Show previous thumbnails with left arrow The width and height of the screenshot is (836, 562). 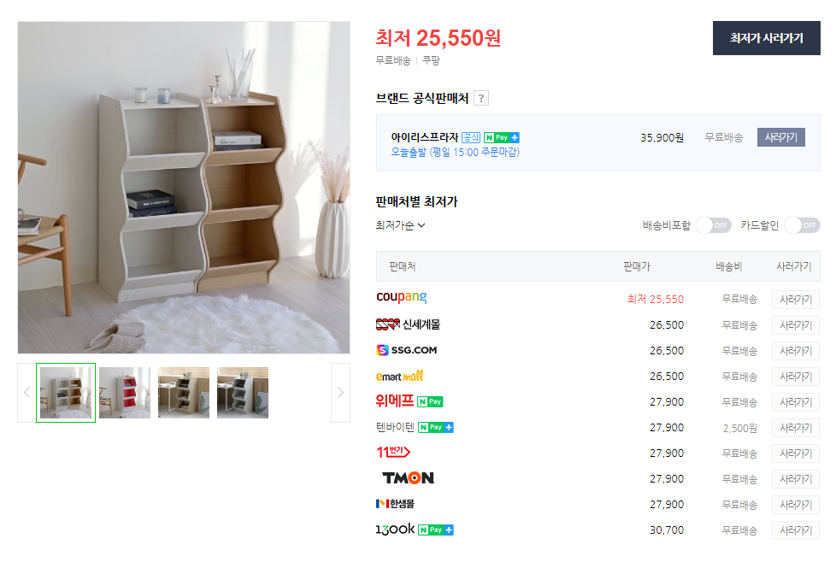(x=27, y=392)
